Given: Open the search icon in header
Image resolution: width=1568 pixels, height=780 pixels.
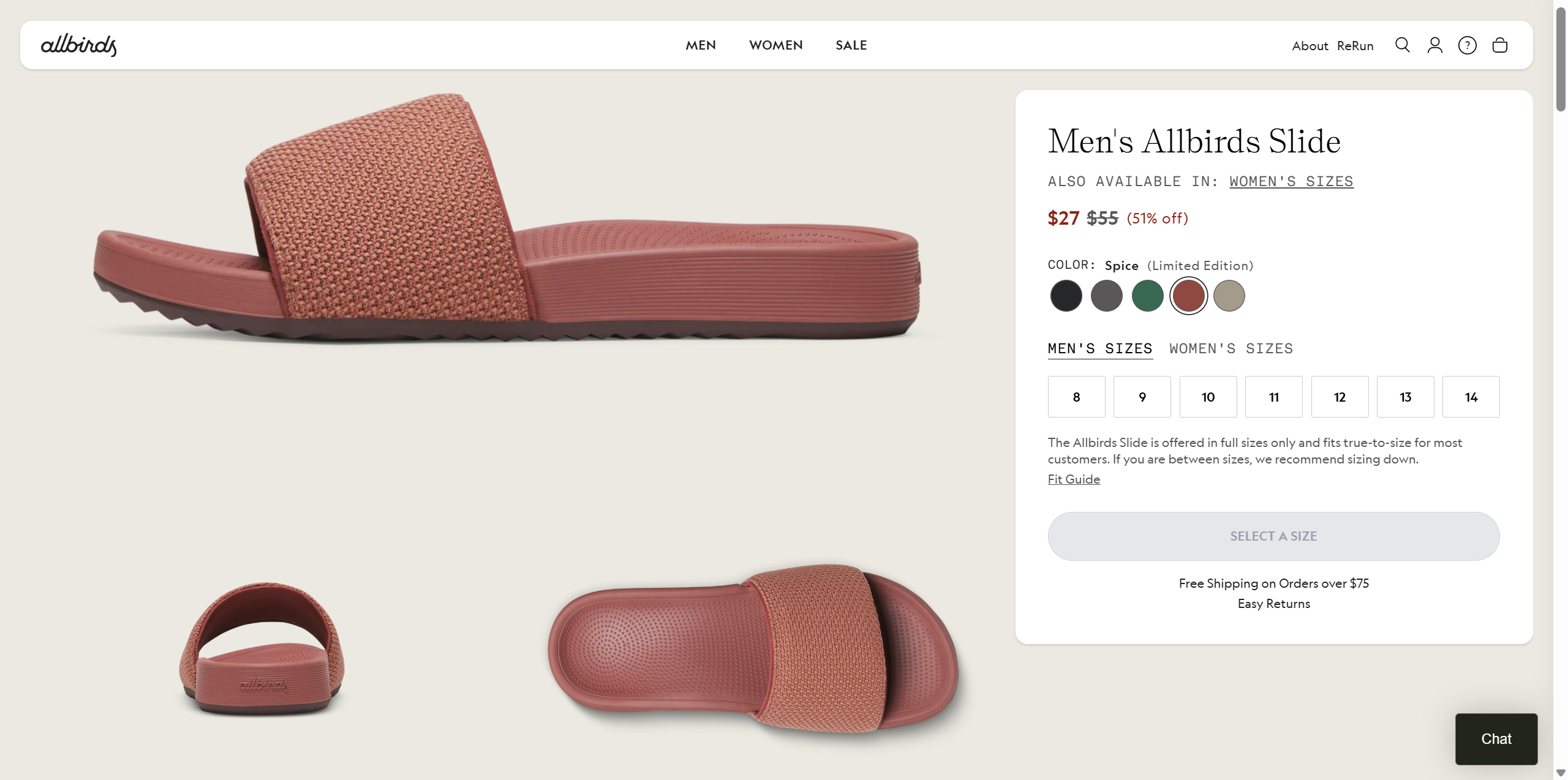Looking at the screenshot, I should coord(1402,45).
